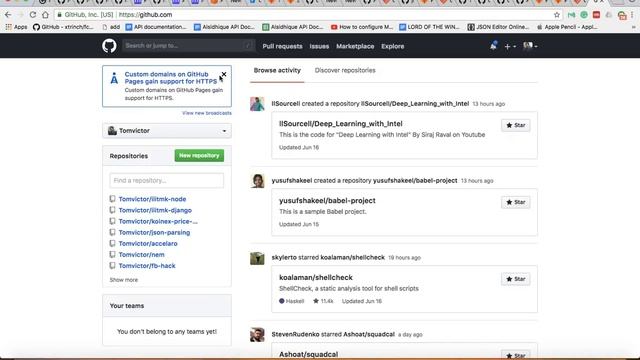This screenshot has width=640, height=360.
Task: Dismiss the custom domains broadcast
Action: [224, 74]
